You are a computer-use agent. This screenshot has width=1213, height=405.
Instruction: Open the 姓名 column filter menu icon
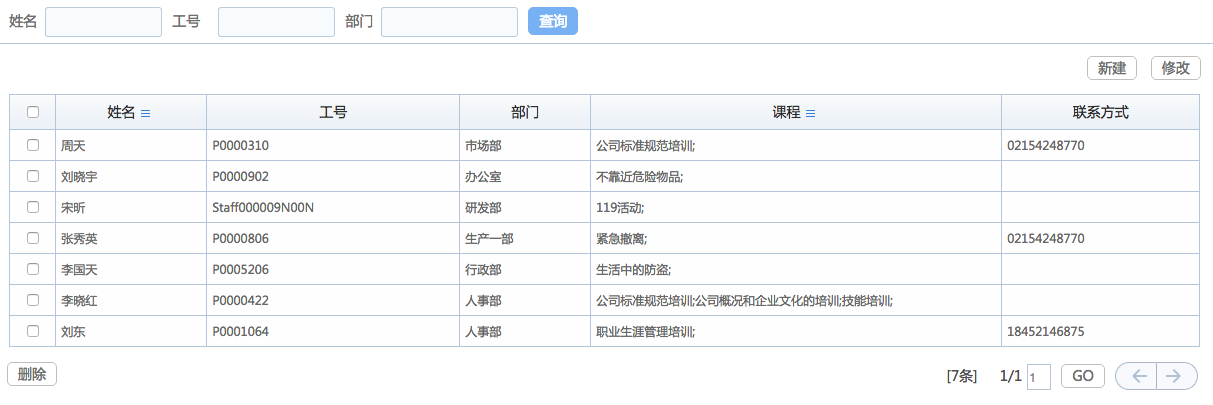pos(145,114)
